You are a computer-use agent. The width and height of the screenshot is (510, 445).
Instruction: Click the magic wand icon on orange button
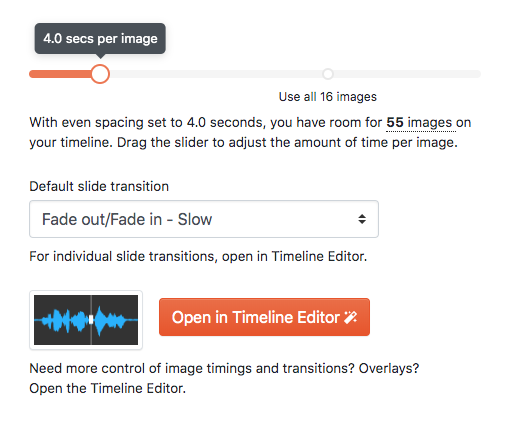pos(351,317)
